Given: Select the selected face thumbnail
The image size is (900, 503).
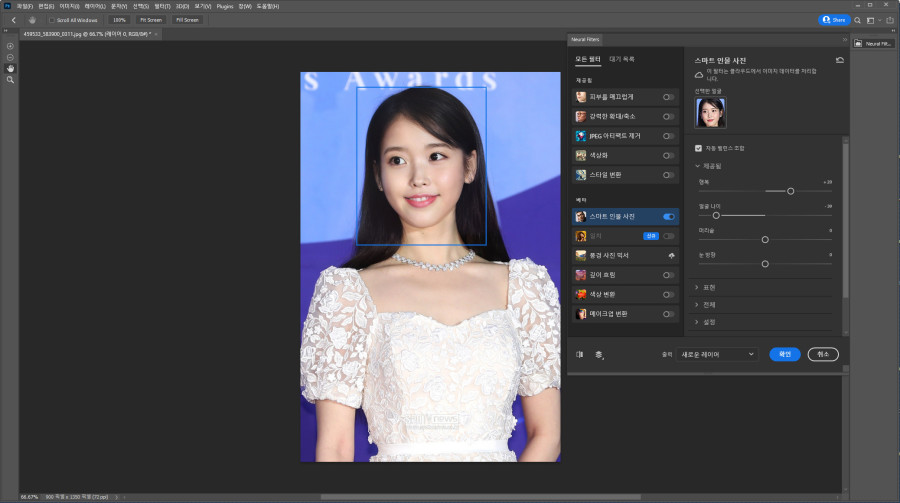Looking at the screenshot, I should click(711, 113).
